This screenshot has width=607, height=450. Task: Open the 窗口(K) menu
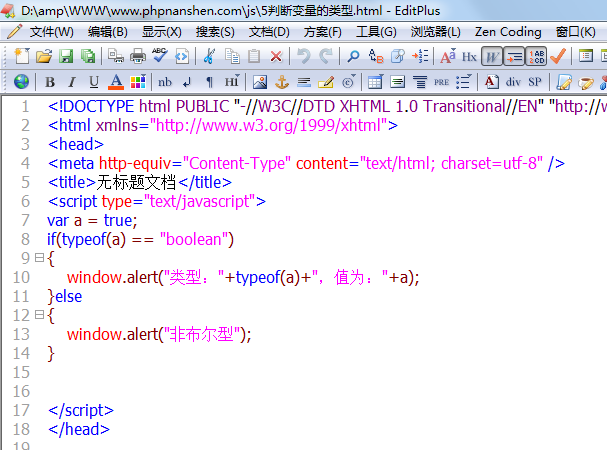(x=576, y=31)
